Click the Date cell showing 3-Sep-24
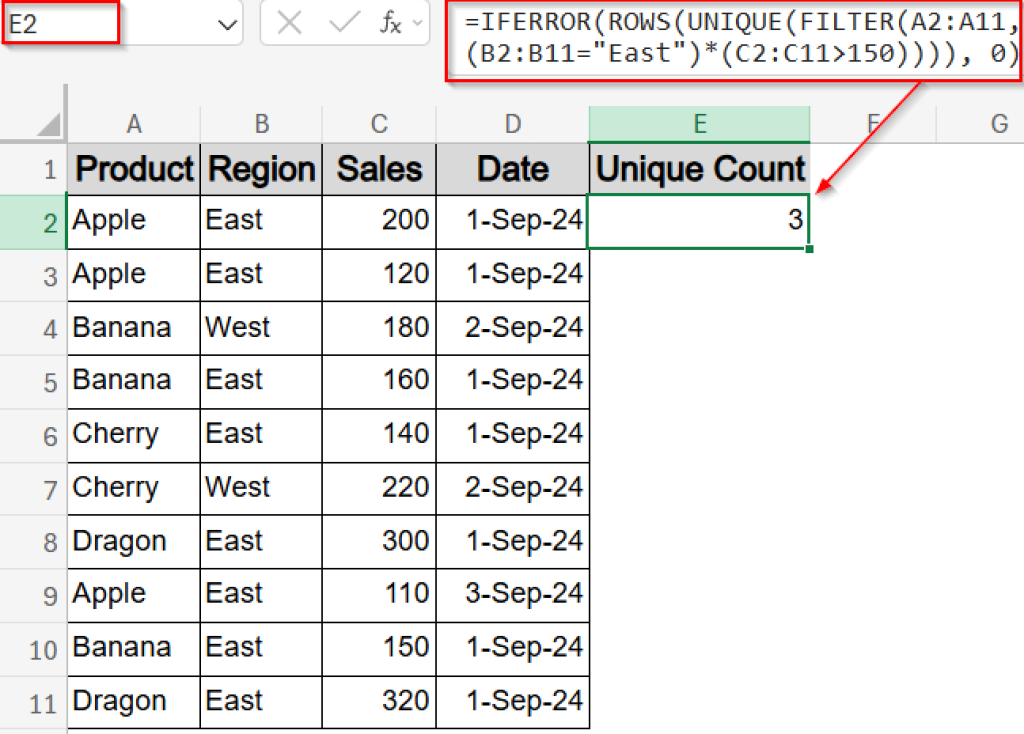The image size is (1024, 734). pos(512,595)
